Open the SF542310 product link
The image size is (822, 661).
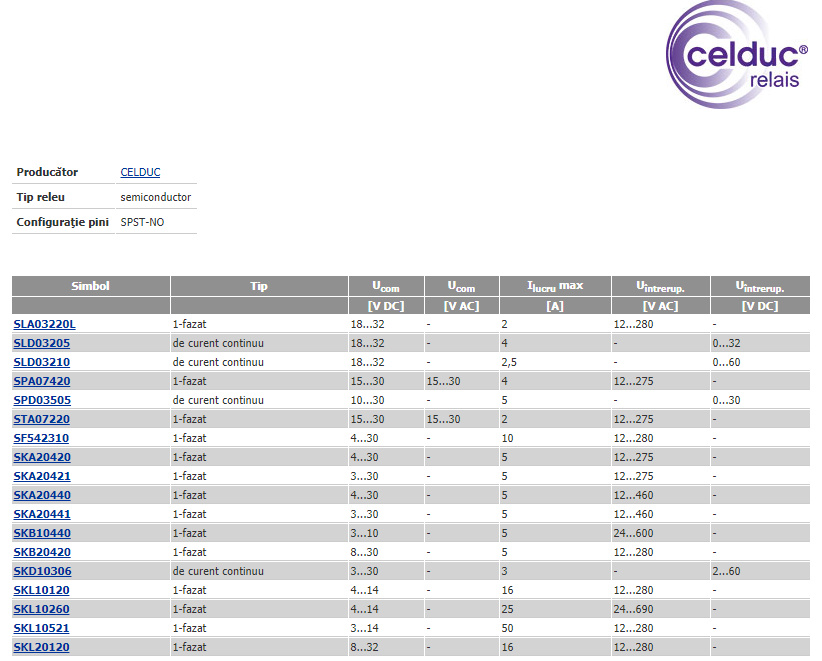click(x=41, y=438)
